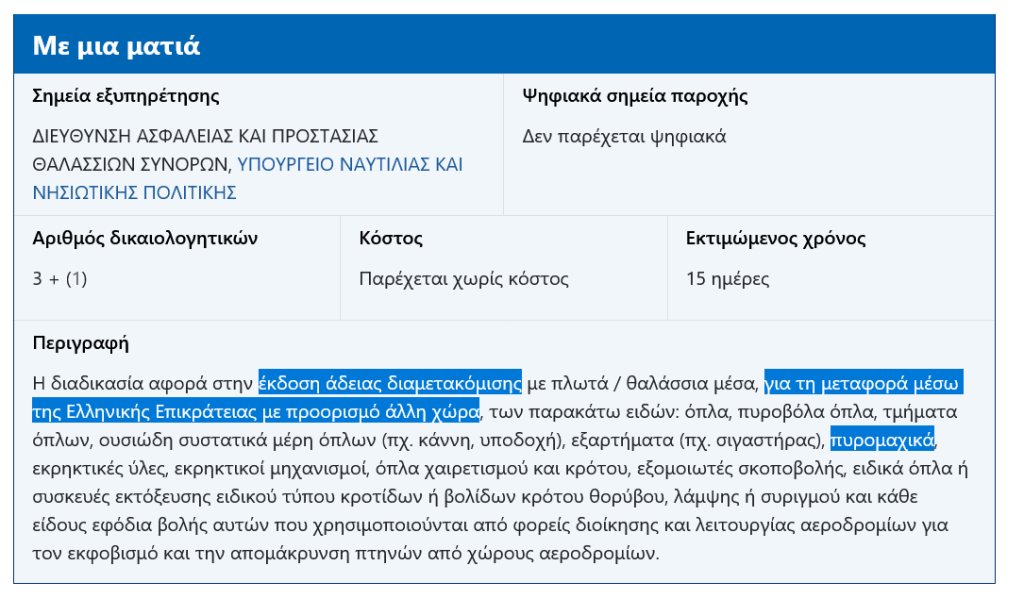This screenshot has width=1024, height=599.
Task: Click the highlighted word 'πυρομαχικά'
Action: tap(882, 440)
